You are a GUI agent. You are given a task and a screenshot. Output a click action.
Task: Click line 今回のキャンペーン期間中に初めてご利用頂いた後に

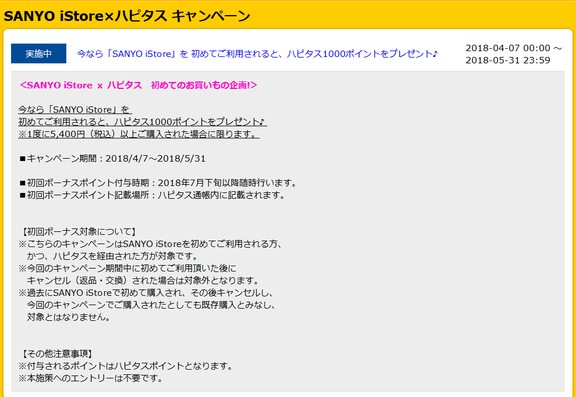pyautogui.click(x=128, y=268)
